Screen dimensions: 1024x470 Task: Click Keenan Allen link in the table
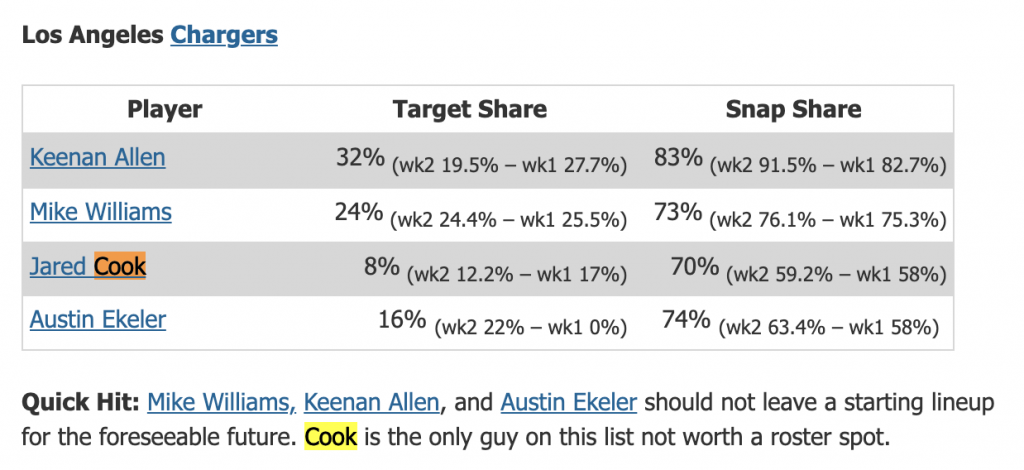click(x=97, y=157)
